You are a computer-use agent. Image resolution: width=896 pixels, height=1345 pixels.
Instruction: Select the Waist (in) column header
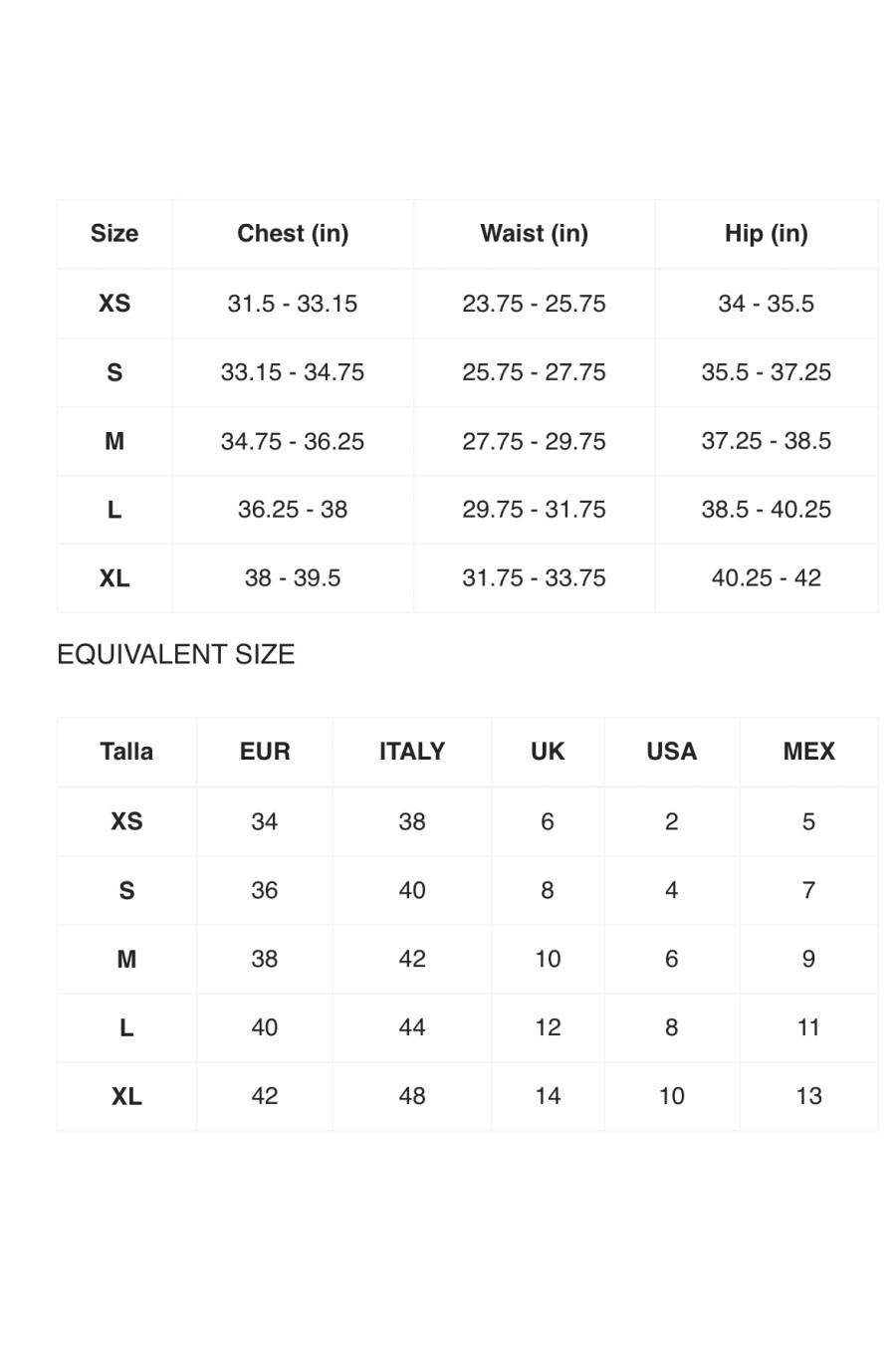534,234
